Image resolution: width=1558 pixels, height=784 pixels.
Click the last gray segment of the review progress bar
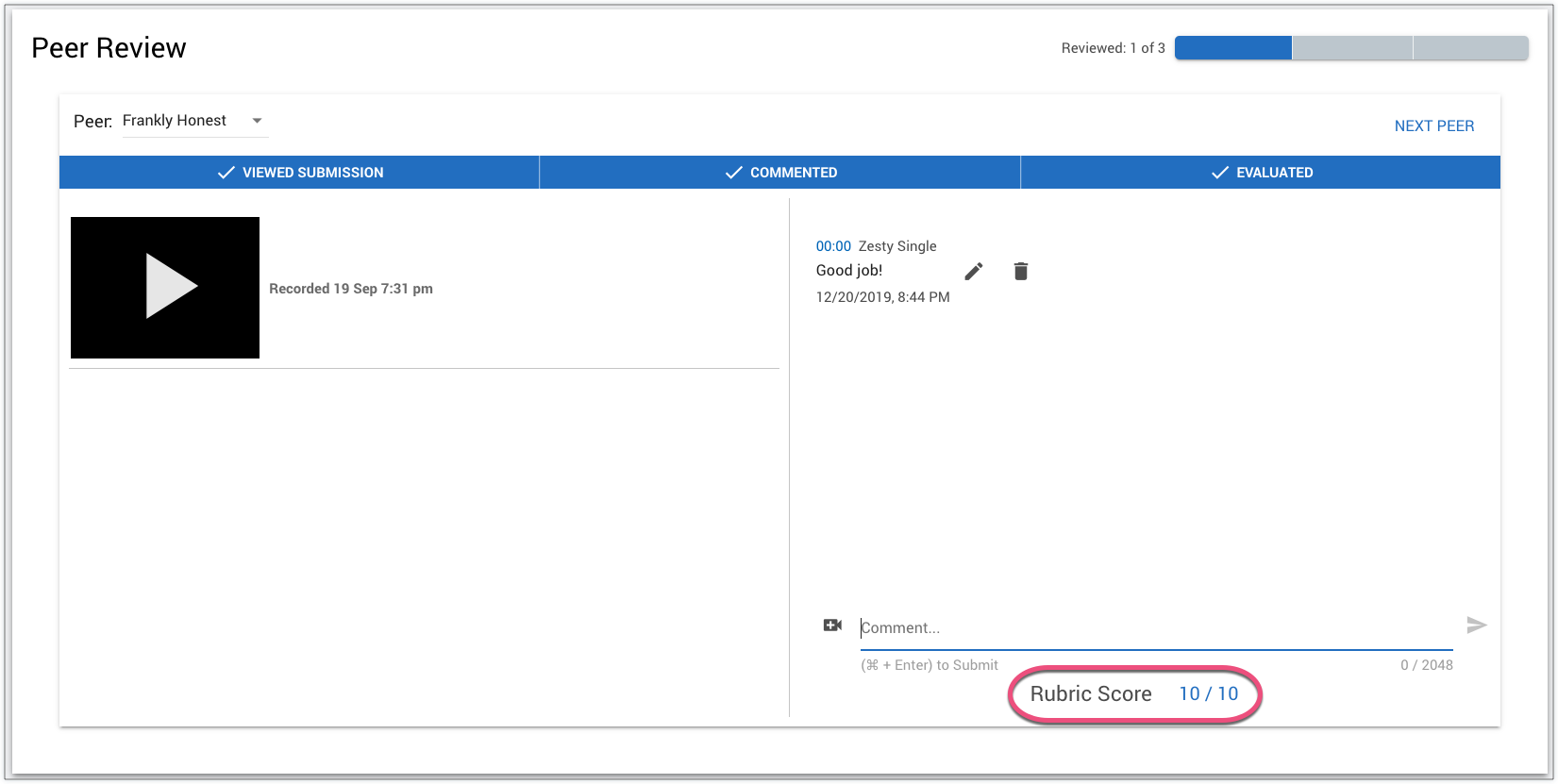pyautogui.click(x=1470, y=48)
